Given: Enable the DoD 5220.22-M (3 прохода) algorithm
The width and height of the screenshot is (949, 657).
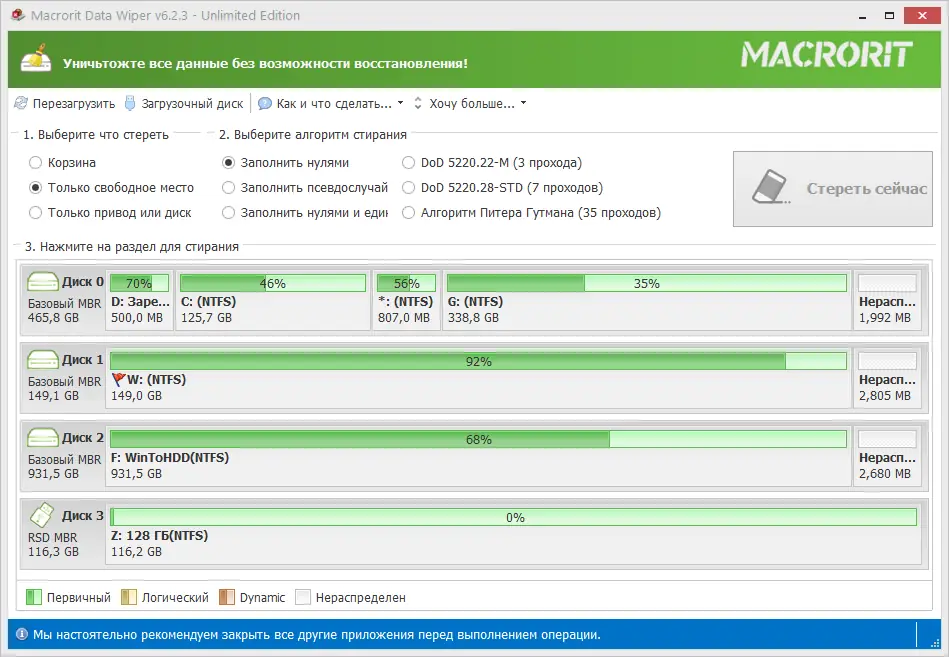Looking at the screenshot, I should (408, 162).
